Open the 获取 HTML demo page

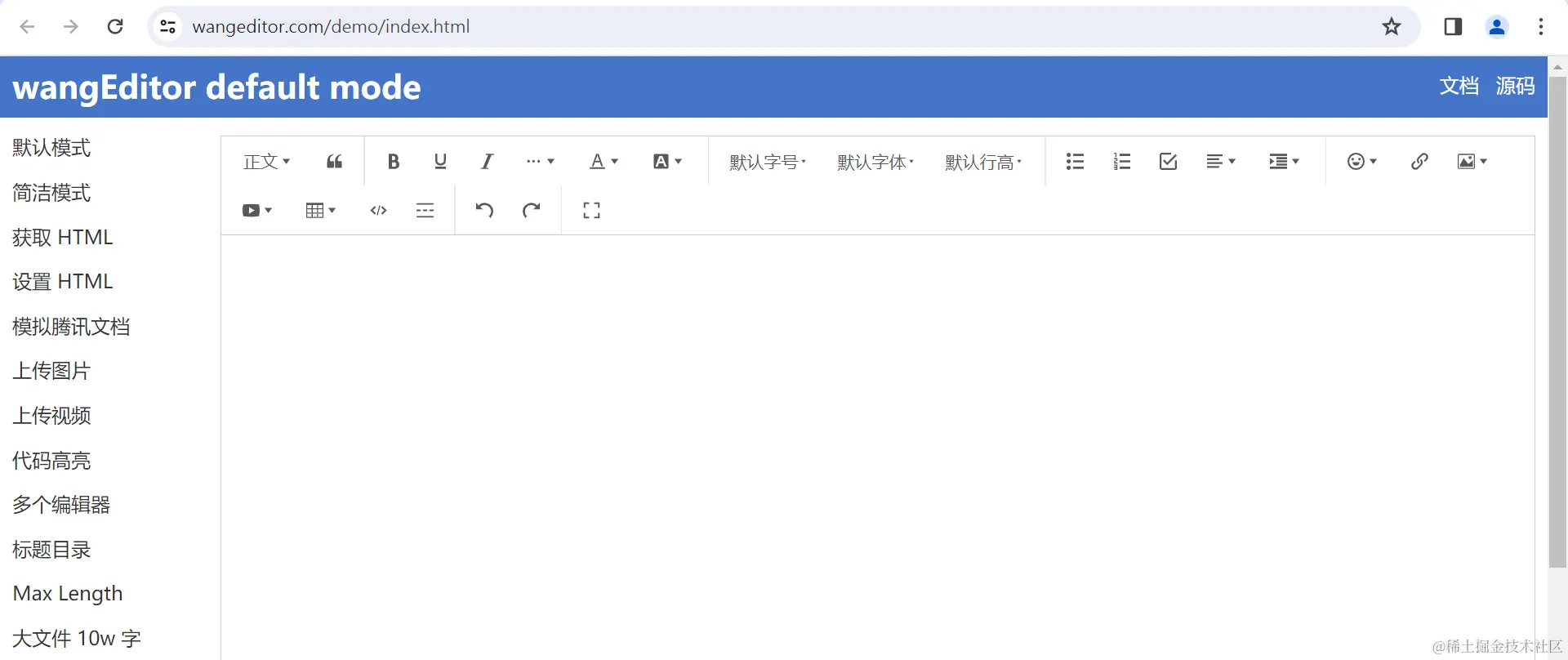[63, 238]
